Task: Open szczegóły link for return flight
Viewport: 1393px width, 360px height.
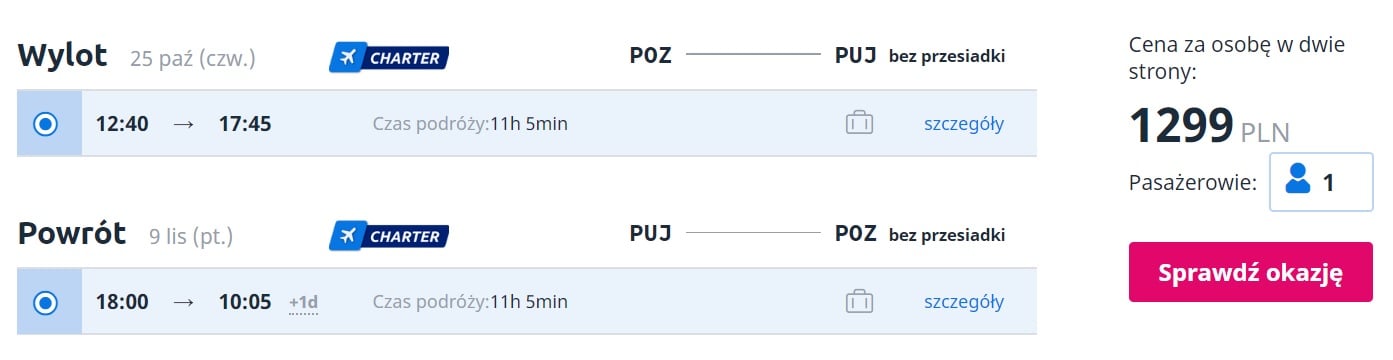Action: pyautogui.click(x=964, y=302)
